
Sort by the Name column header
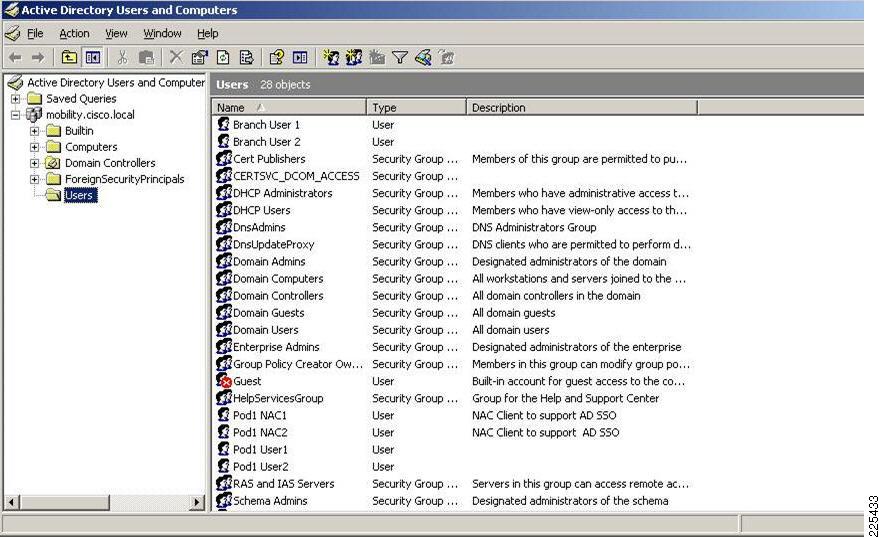[x=289, y=108]
